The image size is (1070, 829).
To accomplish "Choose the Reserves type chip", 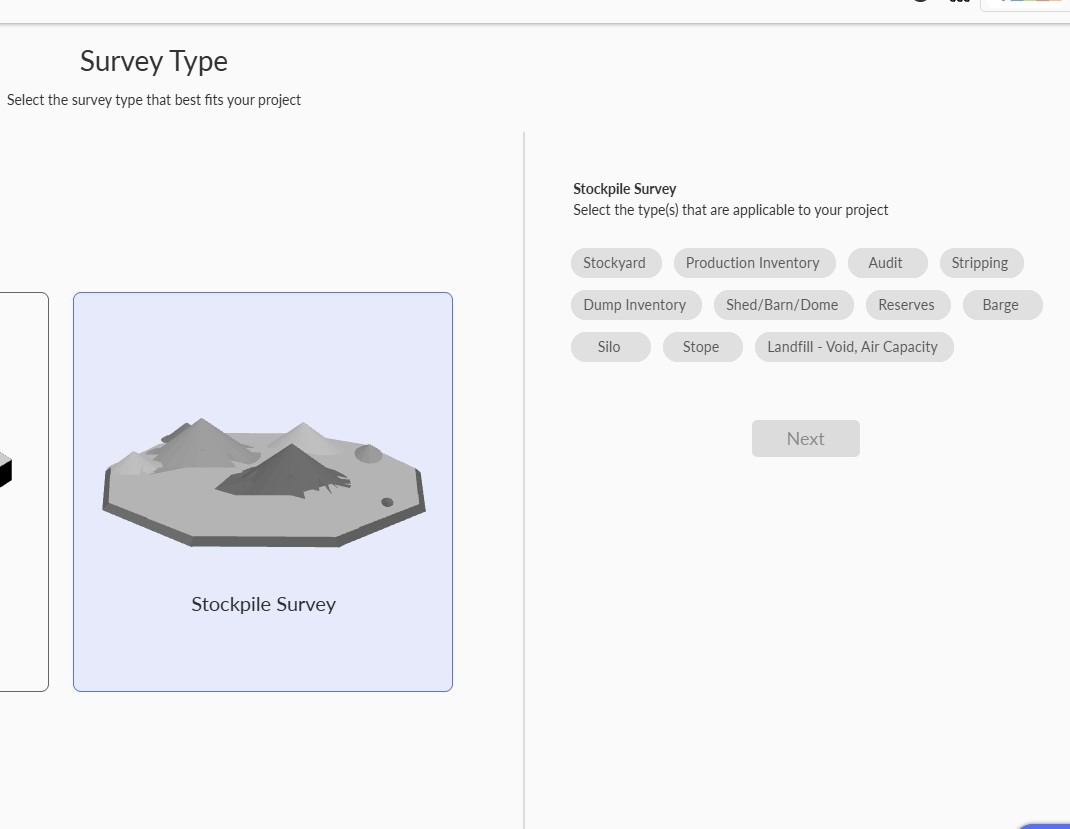I will (908, 305).
